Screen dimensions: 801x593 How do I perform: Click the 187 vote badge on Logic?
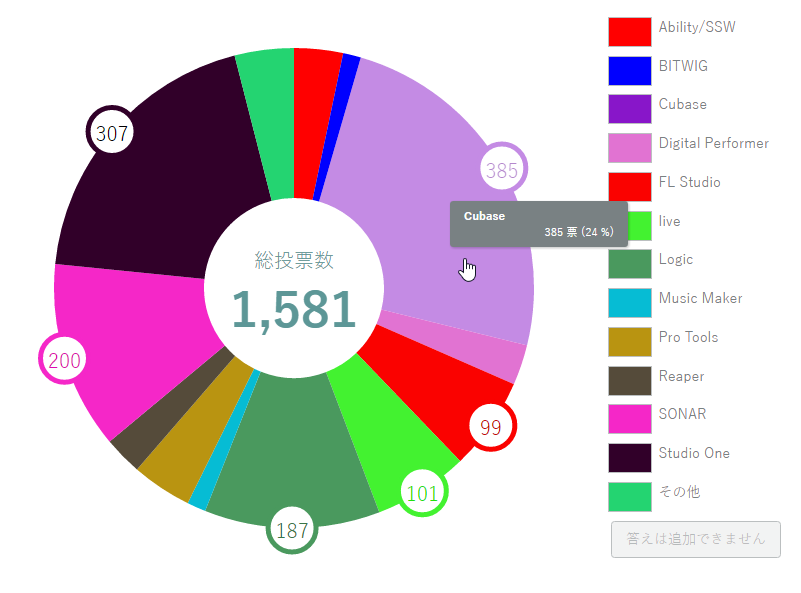pyautogui.click(x=292, y=530)
